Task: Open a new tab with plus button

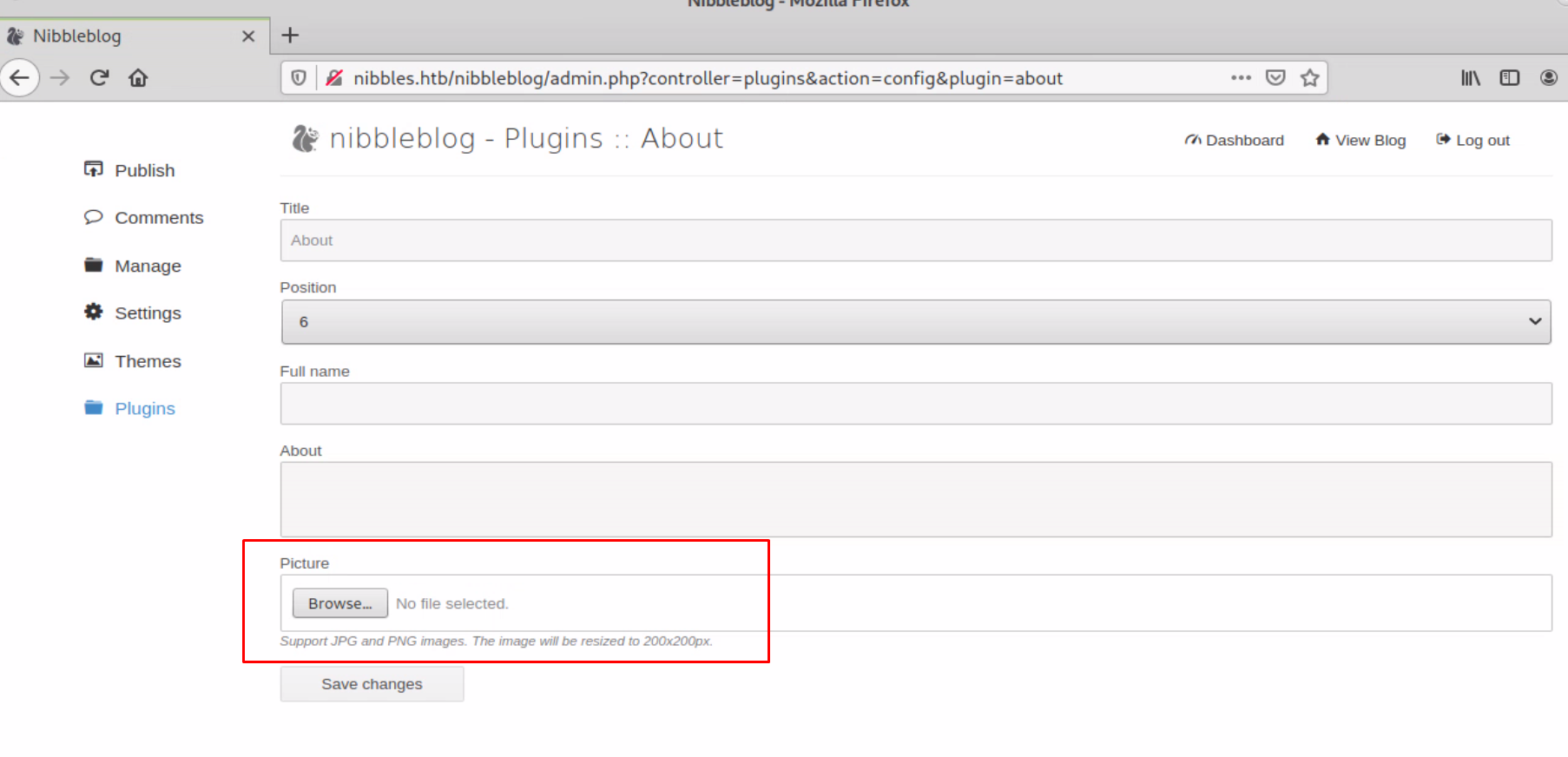Action: tap(290, 36)
